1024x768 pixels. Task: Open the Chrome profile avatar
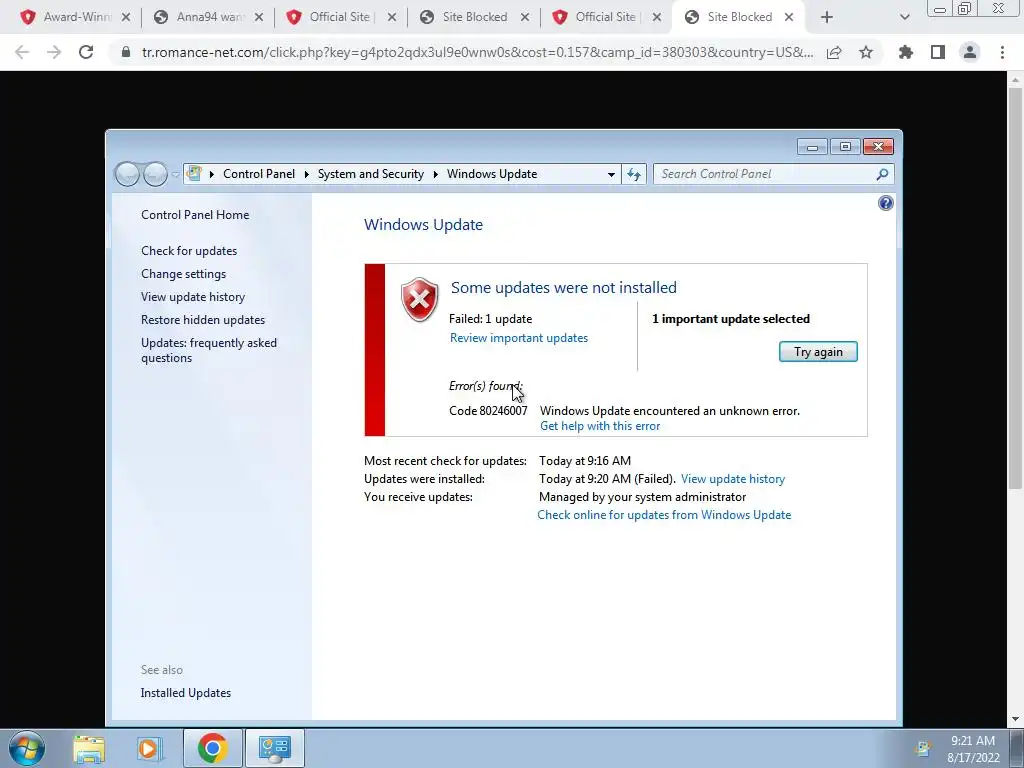(970, 52)
